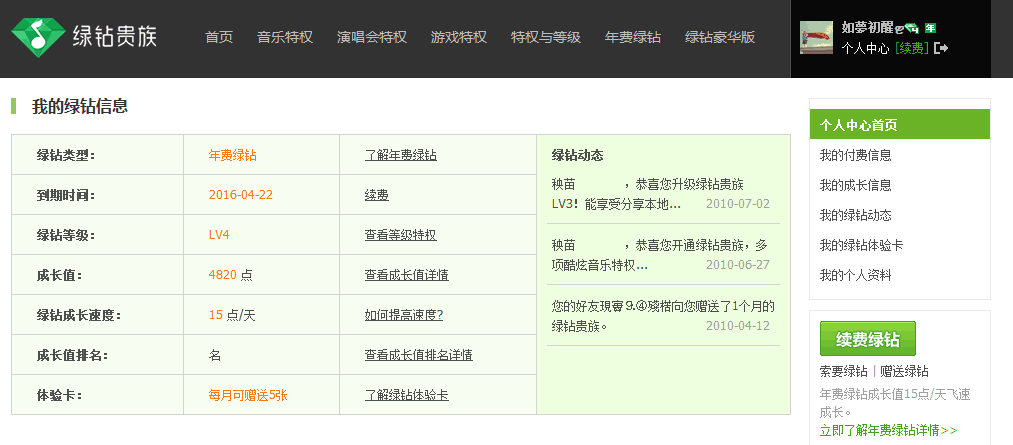The width and height of the screenshot is (1013, 445).
Task: Click the 到期时间 row label
Action: (x=66, y=195)
